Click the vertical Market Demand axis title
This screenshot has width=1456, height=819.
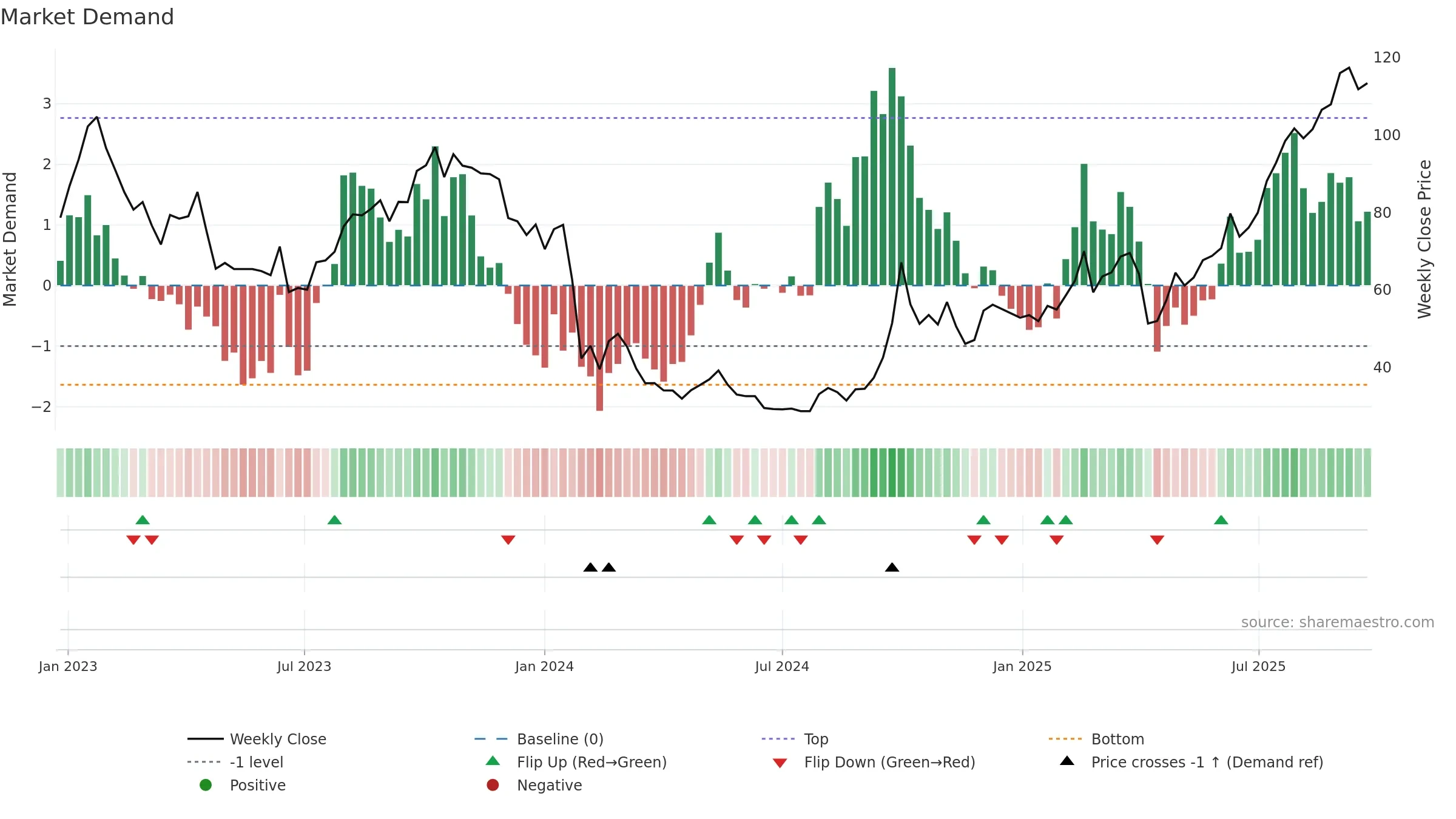10,239
